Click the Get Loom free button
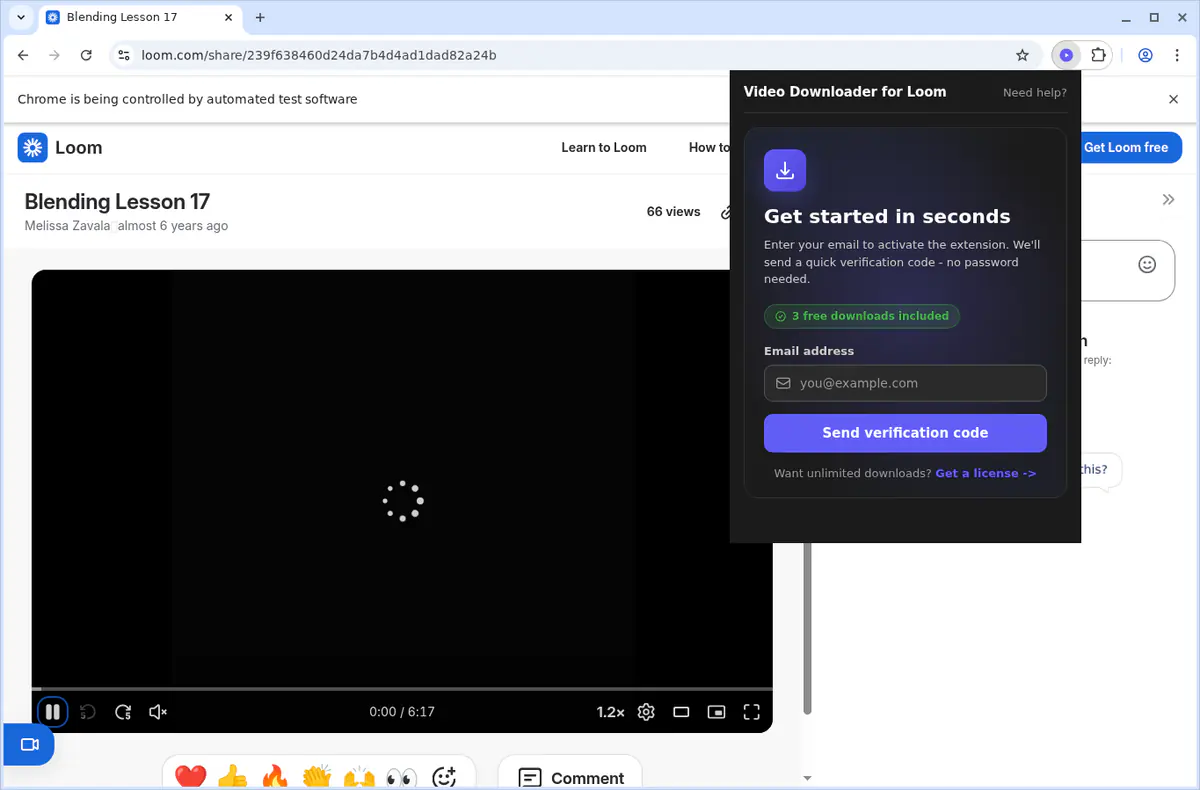Screen dimensions: 1200x790 (1126, 148)
